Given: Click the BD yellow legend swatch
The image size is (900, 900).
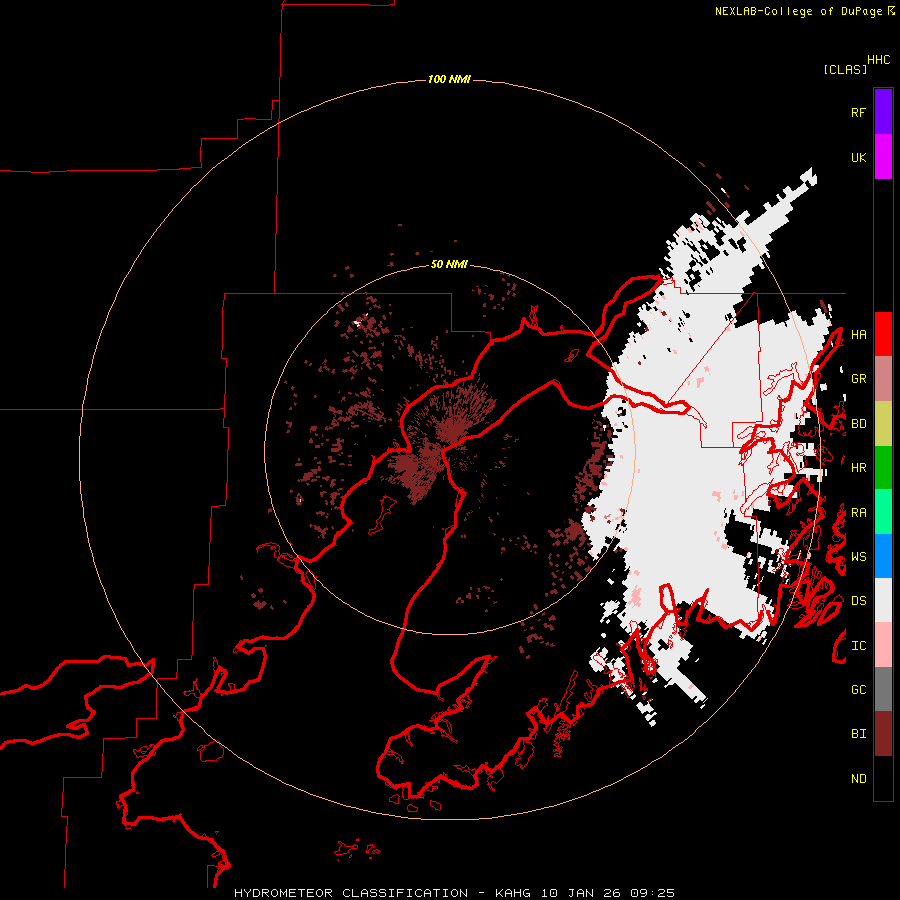Looking at the screenshot, I should [883, 424].
